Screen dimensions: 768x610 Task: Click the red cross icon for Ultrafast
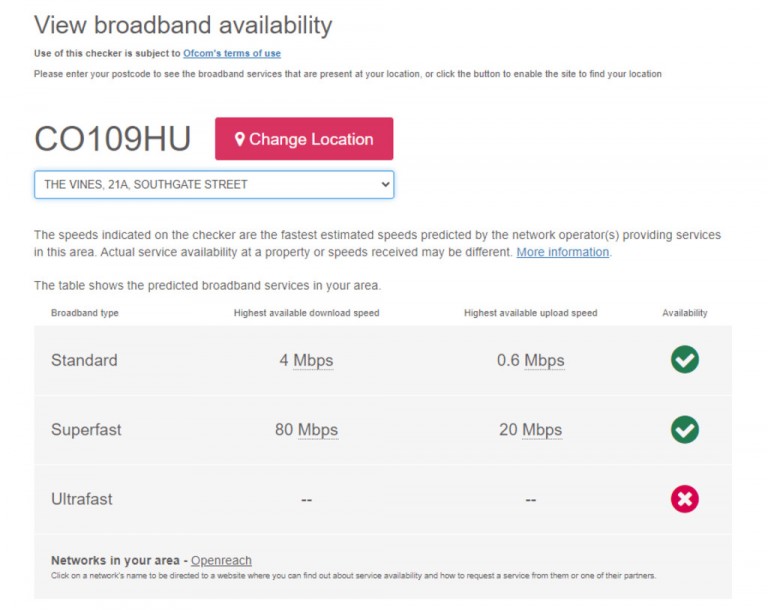point(684,499)
